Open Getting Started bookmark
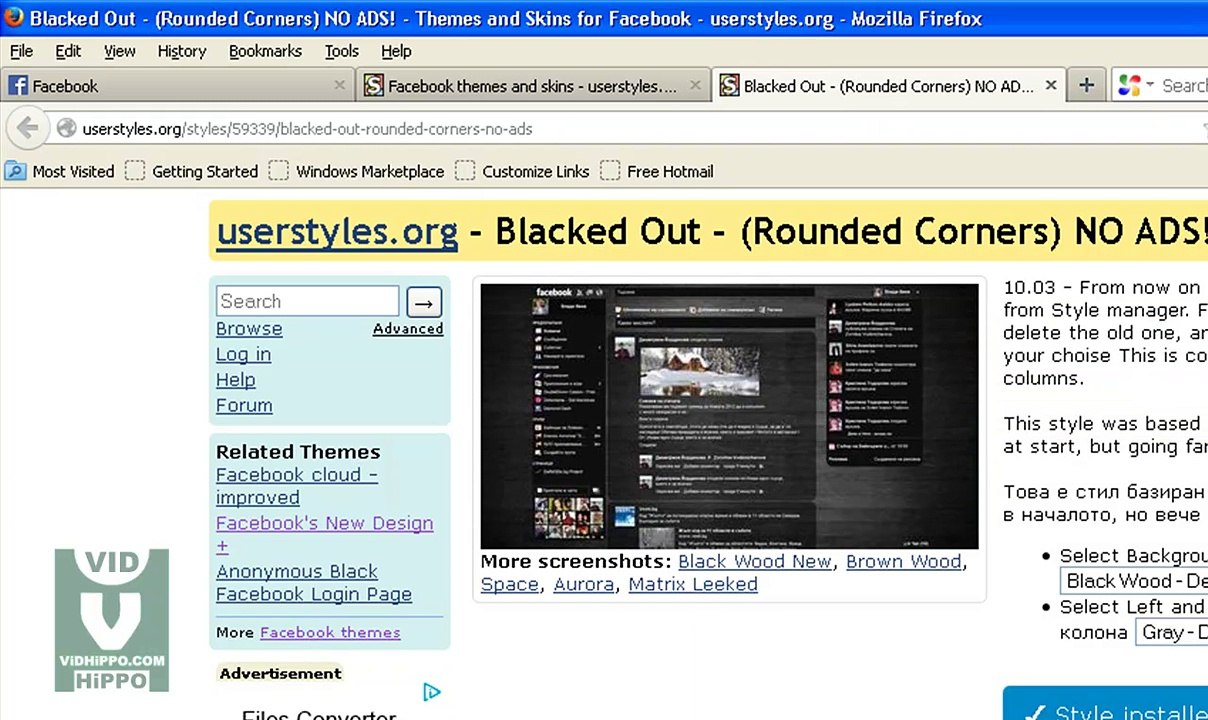 192,171
